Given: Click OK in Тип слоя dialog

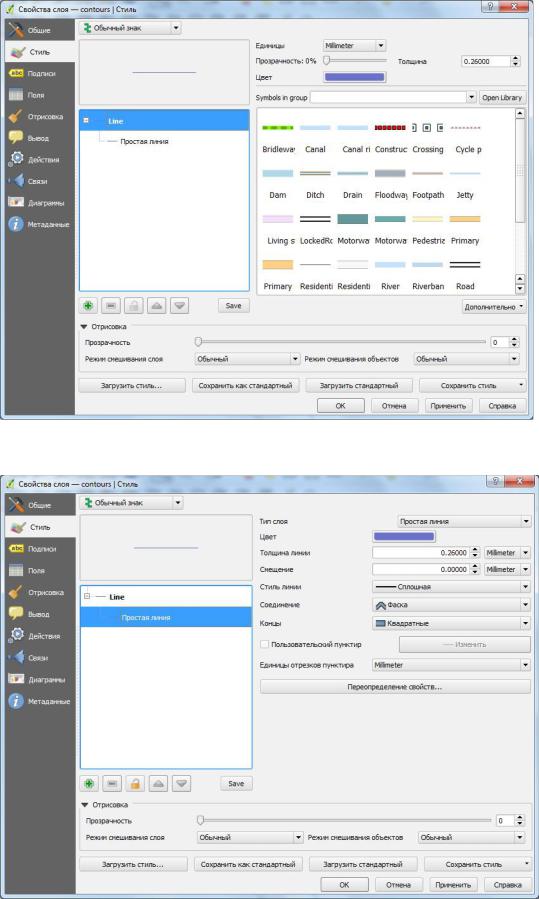Looking at the screenshot, I should click(344, 885).
